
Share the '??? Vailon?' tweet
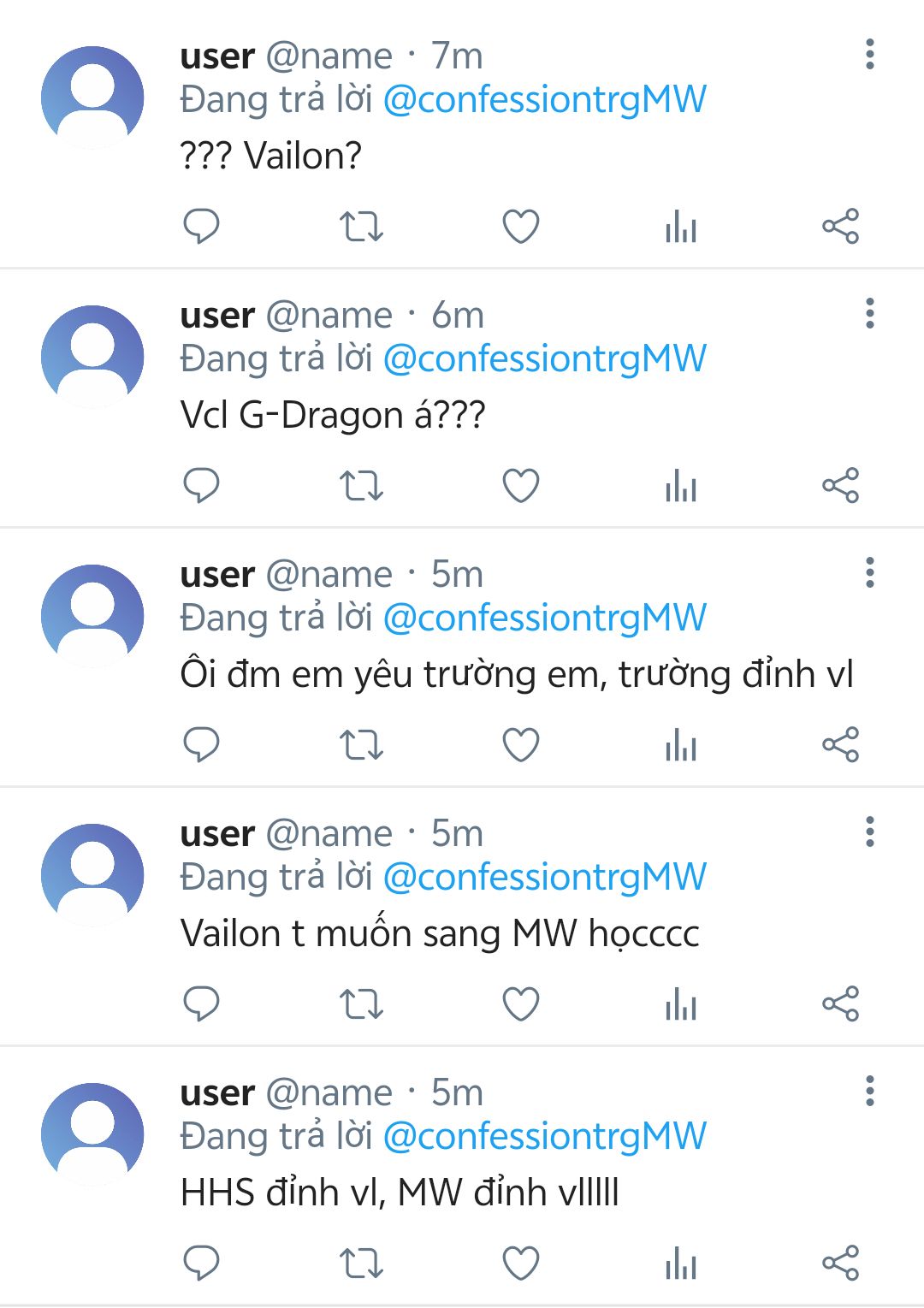tap(840, 227)
